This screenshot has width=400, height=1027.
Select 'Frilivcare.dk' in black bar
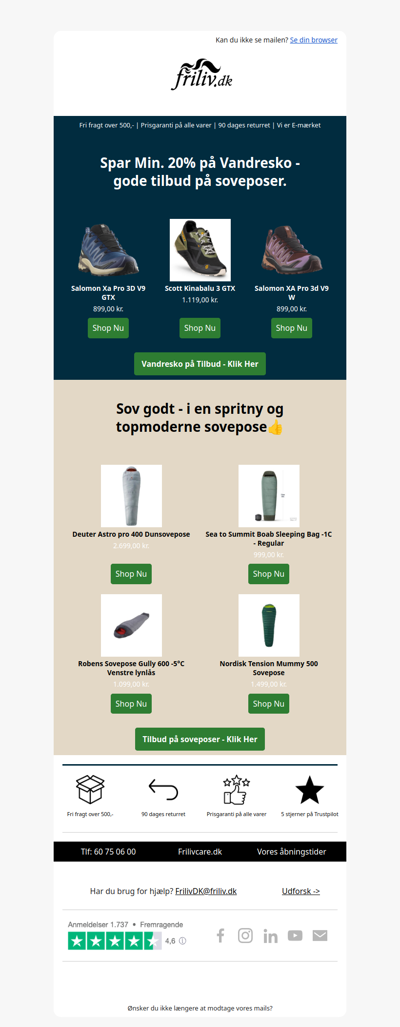200,851
